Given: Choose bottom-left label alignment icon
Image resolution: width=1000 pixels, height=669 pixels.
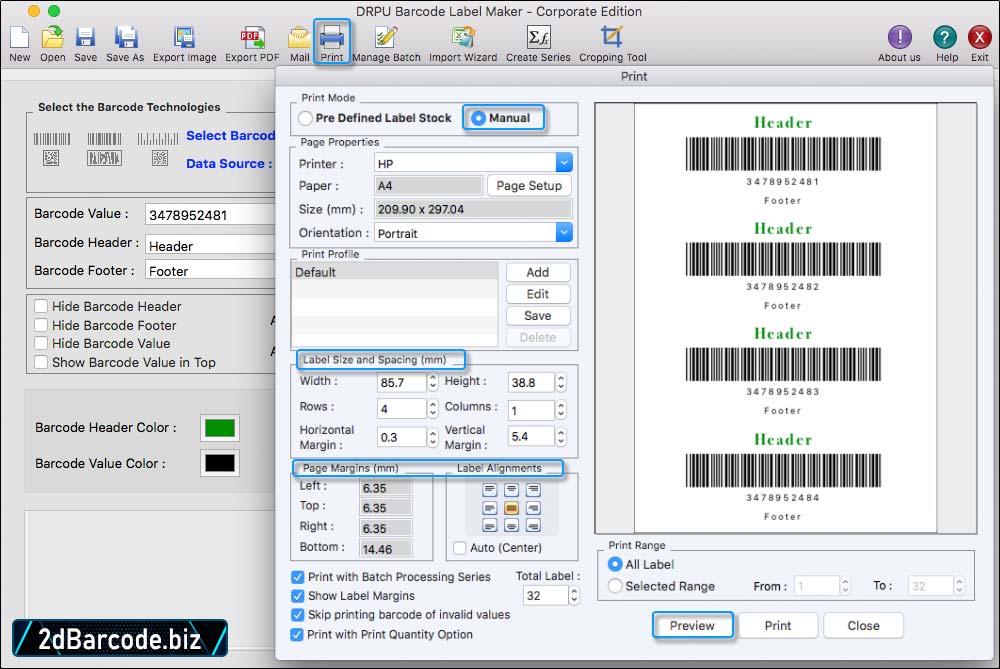Looking at the screenshot, I should [489, 526].
